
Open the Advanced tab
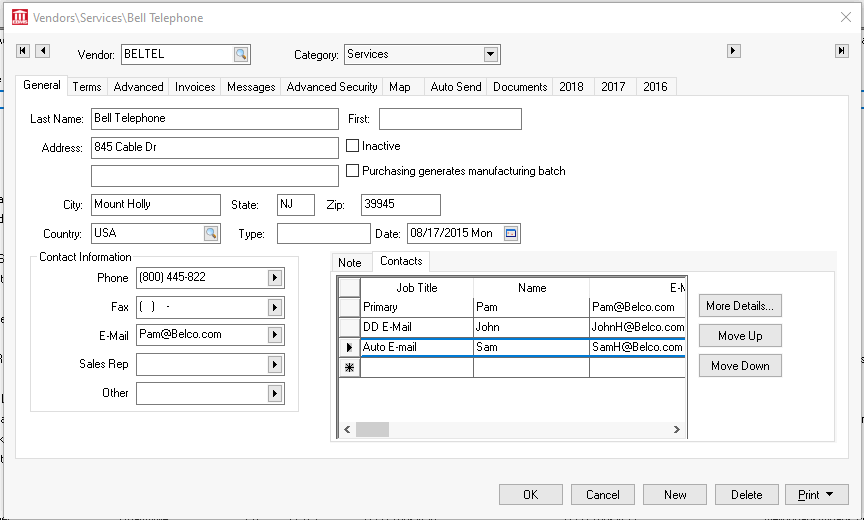tap(138, 87)
